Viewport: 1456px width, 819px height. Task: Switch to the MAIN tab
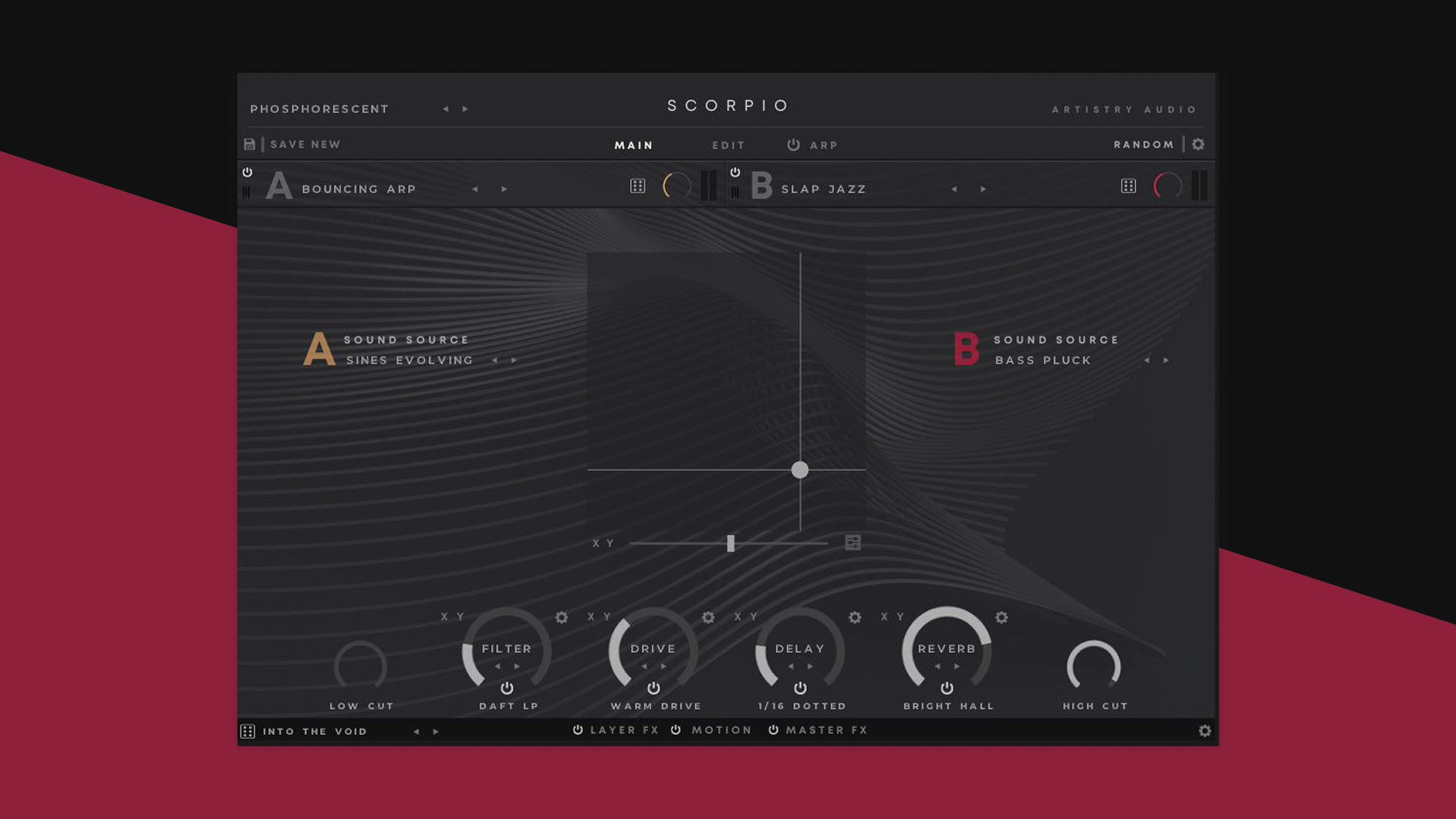pyautogui.click(x=633, y=145)
